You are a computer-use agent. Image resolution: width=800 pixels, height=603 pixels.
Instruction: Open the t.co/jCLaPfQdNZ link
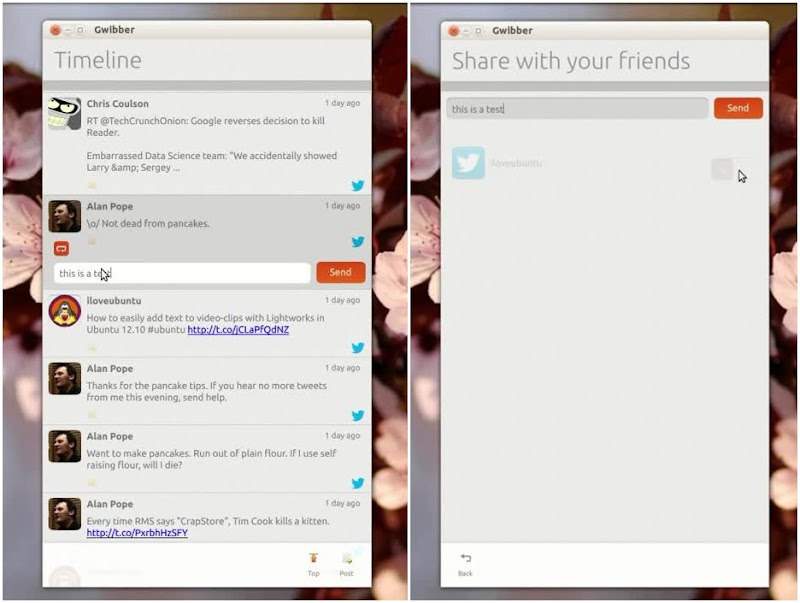click(x=238, y=330)
